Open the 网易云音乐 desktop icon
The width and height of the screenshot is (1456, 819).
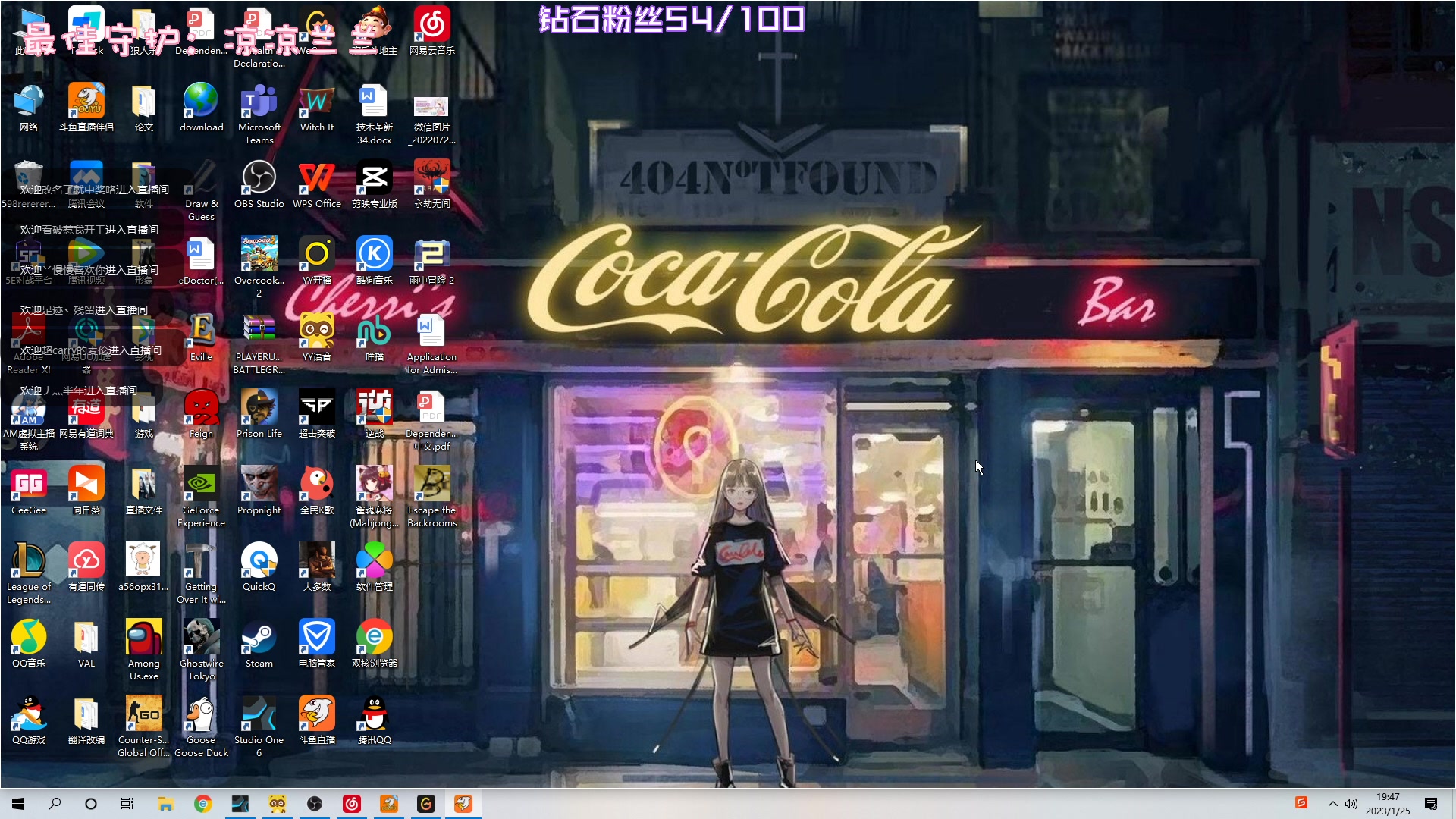(431, 26)
